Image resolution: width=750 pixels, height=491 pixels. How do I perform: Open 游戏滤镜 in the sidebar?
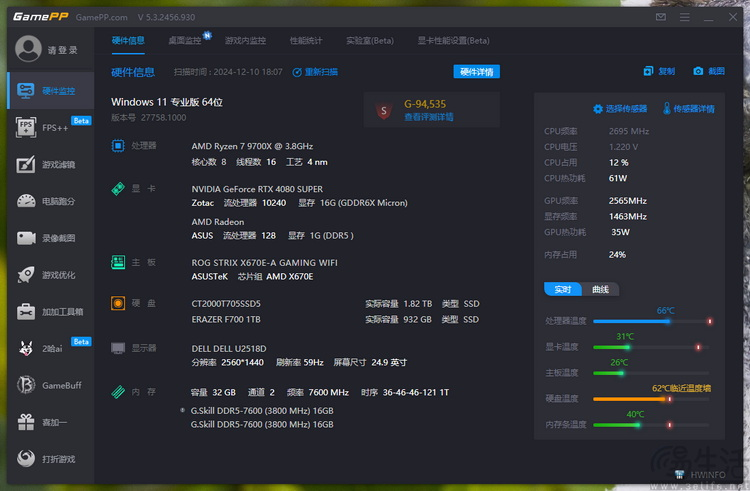[x=51, y=164]
